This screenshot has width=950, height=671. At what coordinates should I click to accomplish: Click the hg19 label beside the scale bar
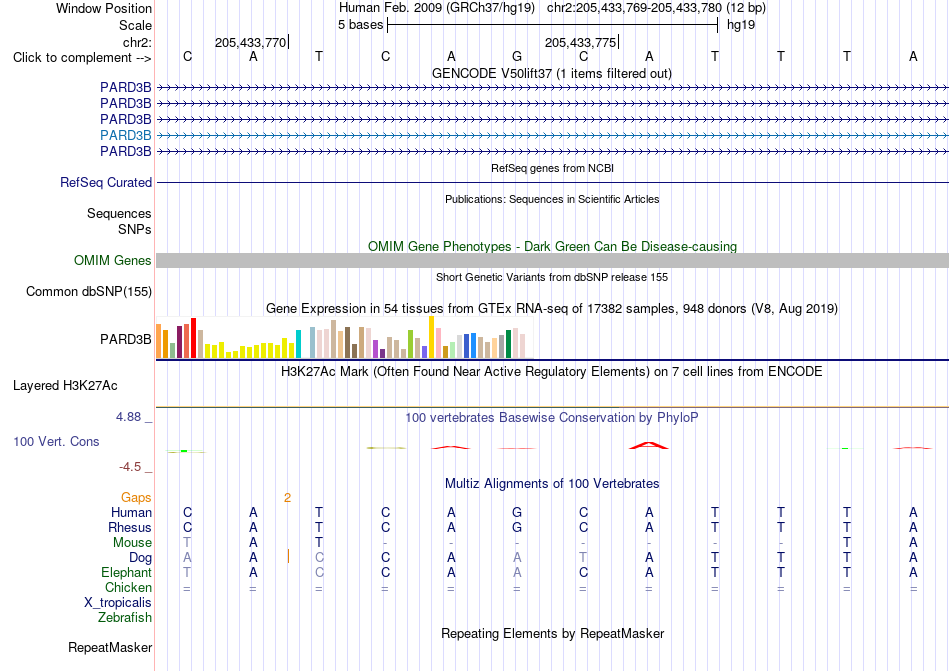coord(741,25)
